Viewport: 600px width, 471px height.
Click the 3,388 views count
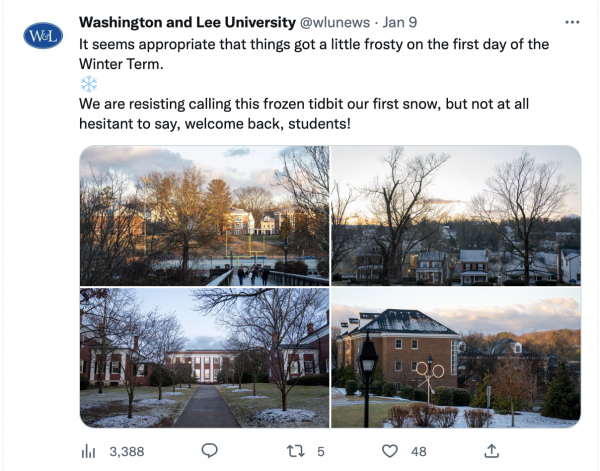click(x=126, y=451)
